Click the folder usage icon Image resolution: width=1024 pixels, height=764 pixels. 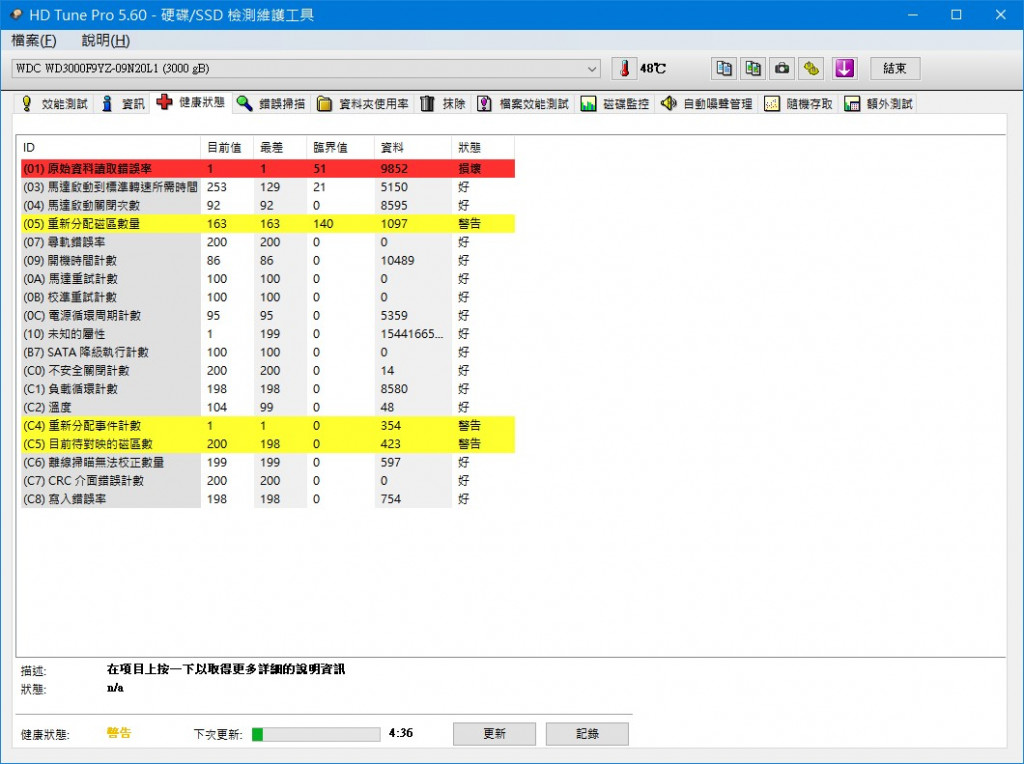[324, 104]
